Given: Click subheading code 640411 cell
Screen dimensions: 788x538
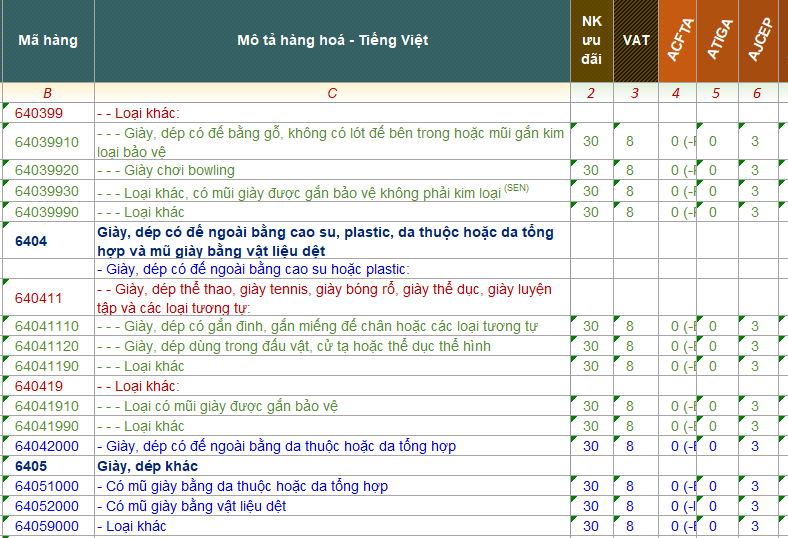Looking at the screenshot, I should coord(39,298).
